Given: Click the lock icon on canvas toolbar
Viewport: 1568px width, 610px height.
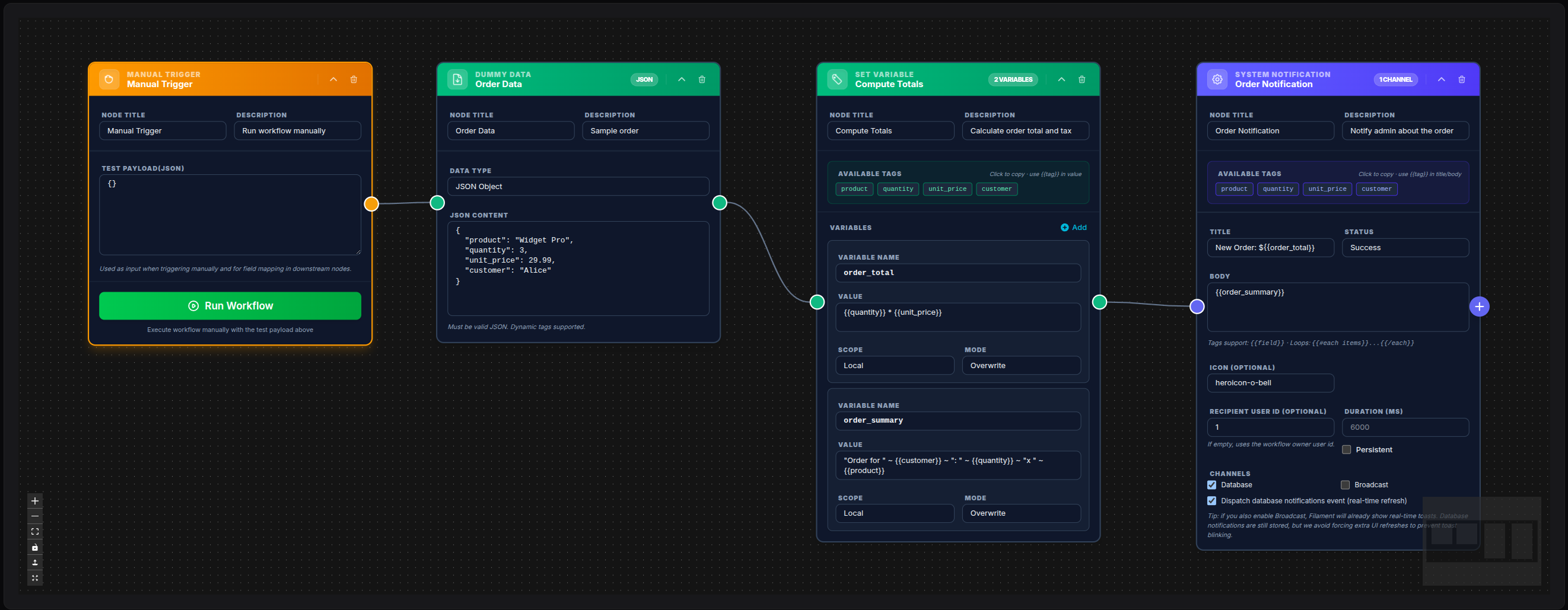Looking at the screenshot, I should (34, 547).
